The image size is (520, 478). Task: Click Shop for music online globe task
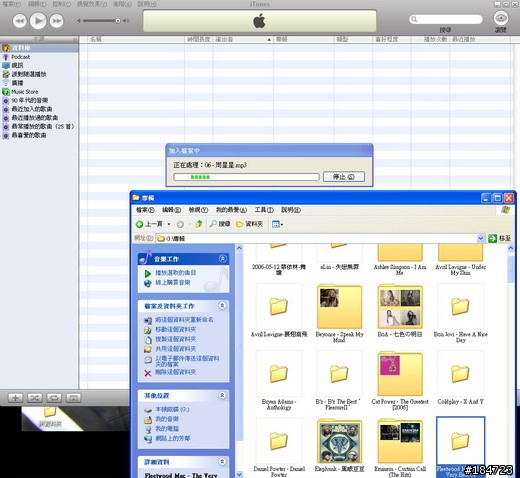pos(168,283)
